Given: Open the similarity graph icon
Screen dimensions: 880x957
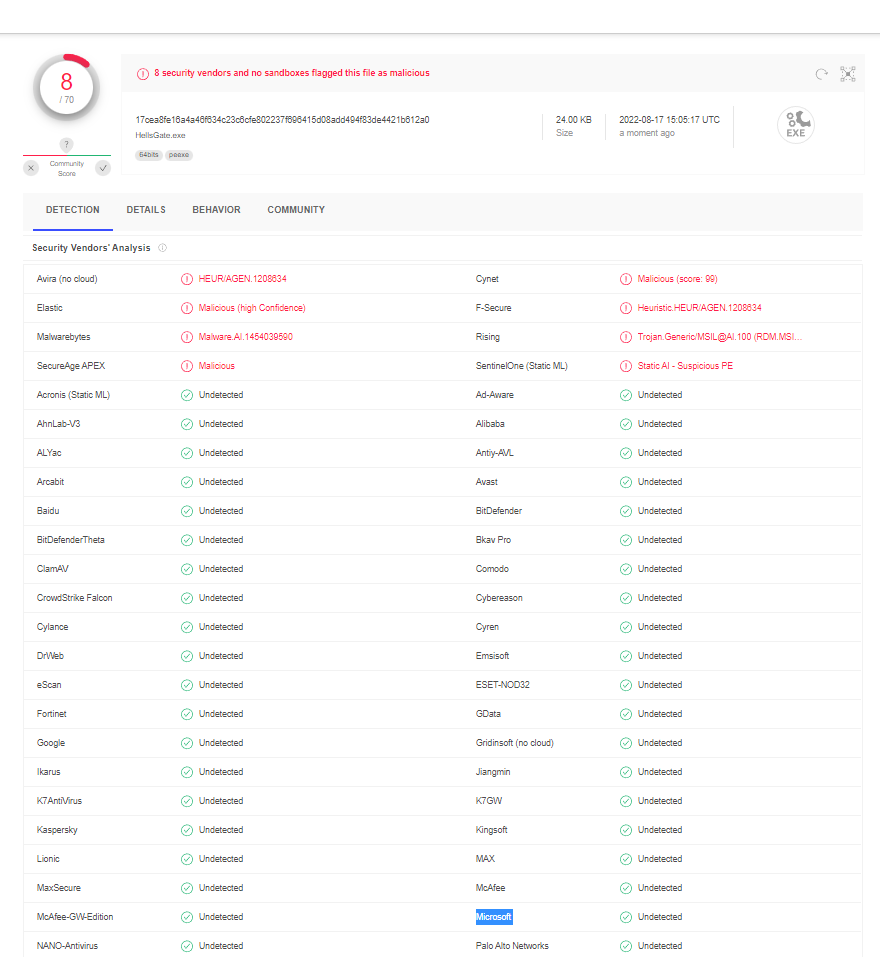Looking at the screenshot, I should point(848,74).
